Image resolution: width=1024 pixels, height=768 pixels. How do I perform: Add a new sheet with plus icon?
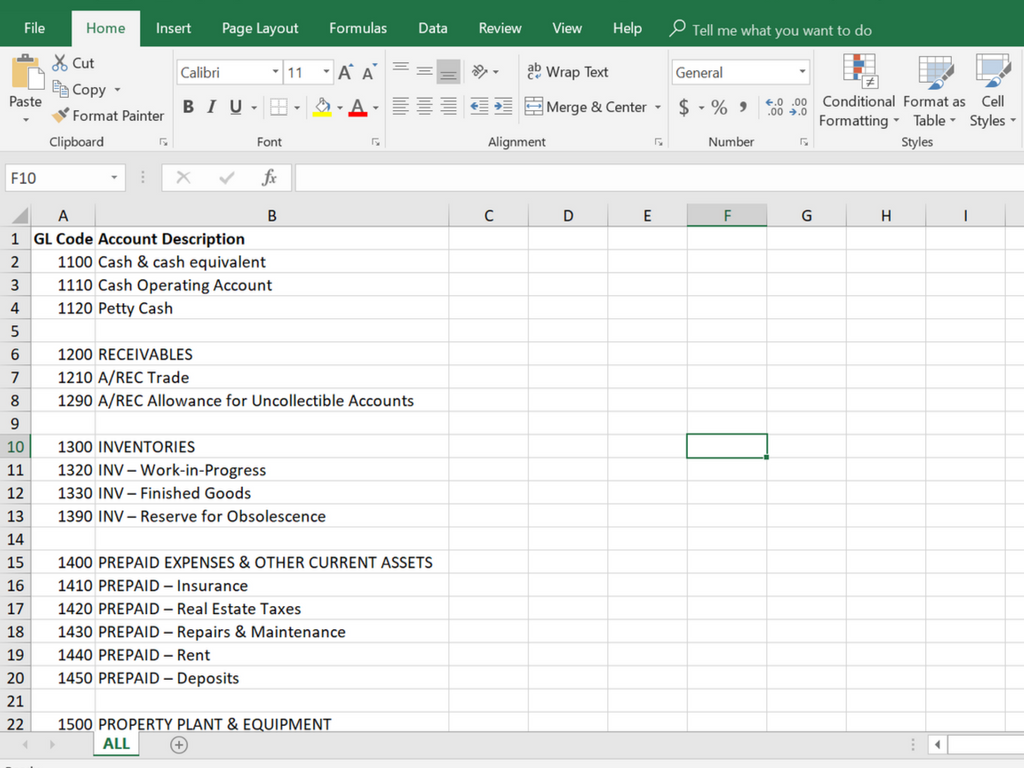pyautogui.click(x=179, y=744)
